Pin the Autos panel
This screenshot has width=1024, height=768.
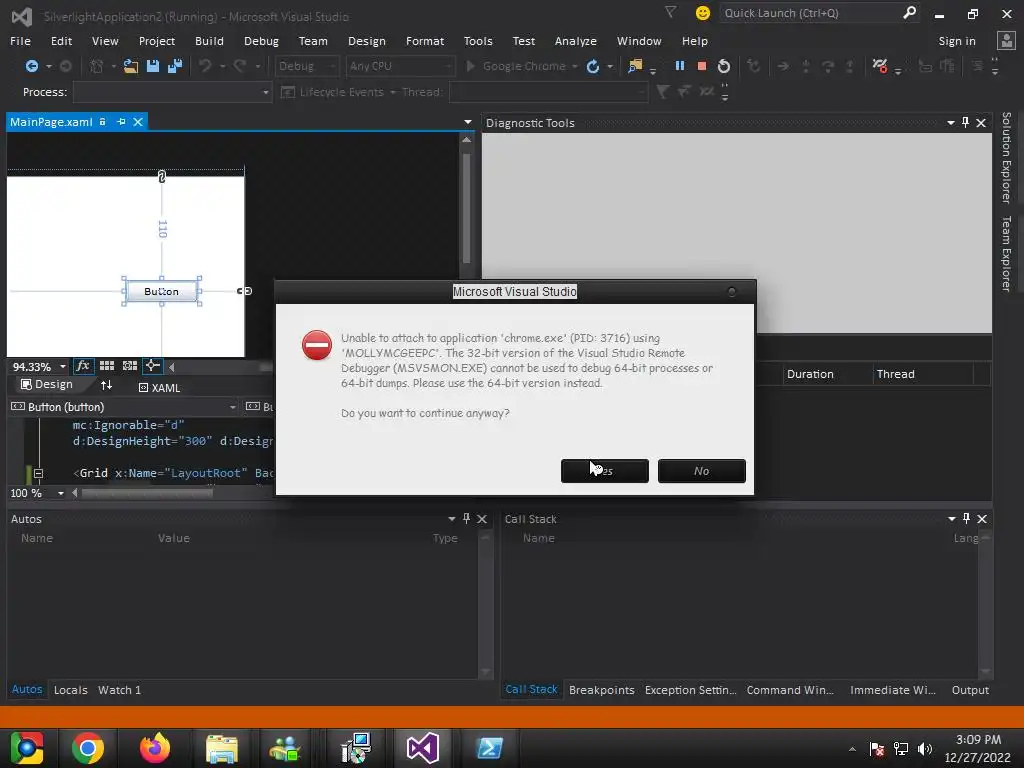point(466,518)
